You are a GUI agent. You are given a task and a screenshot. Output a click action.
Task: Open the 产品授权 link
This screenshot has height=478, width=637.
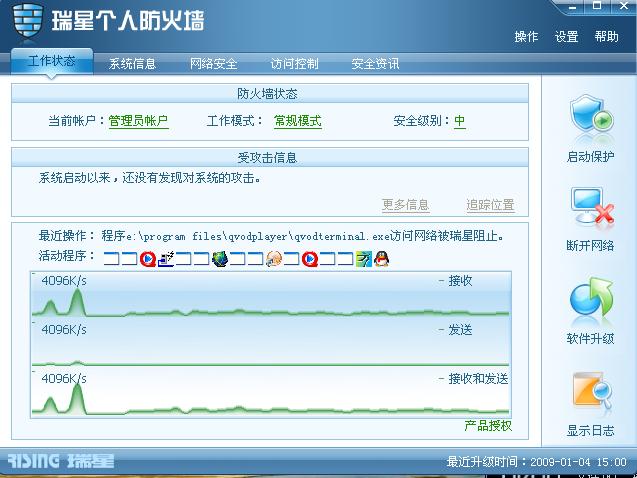488,426
